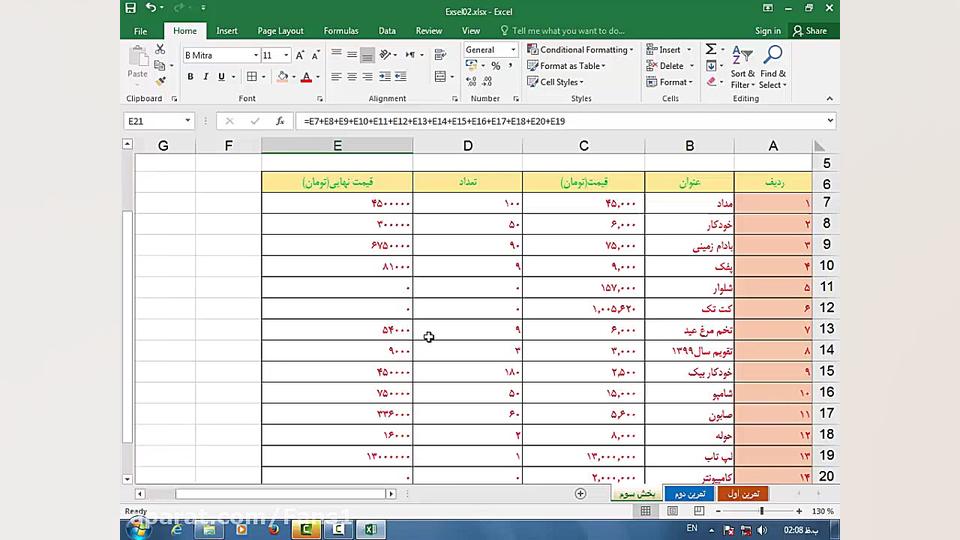Image resolution: width=960 pixels, height=540 pixels.
Task: Click the Save icon in title bar
Action: point(130,8)
